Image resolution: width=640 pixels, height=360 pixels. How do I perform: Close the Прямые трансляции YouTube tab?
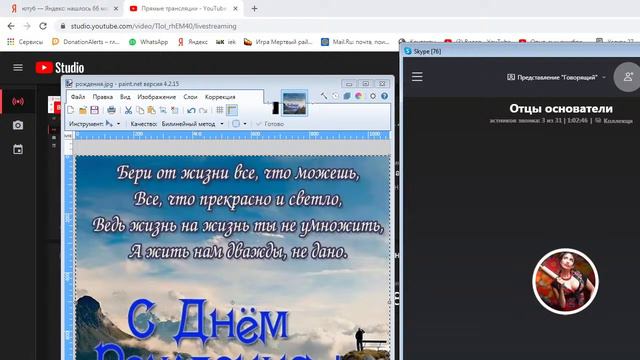235,8
